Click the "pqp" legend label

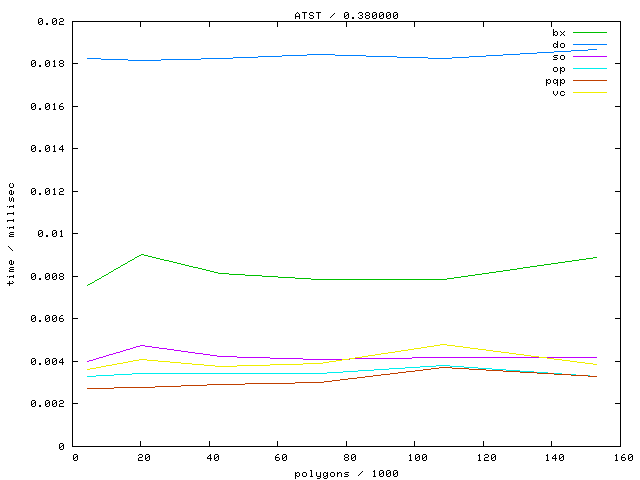tap(555, 81)
